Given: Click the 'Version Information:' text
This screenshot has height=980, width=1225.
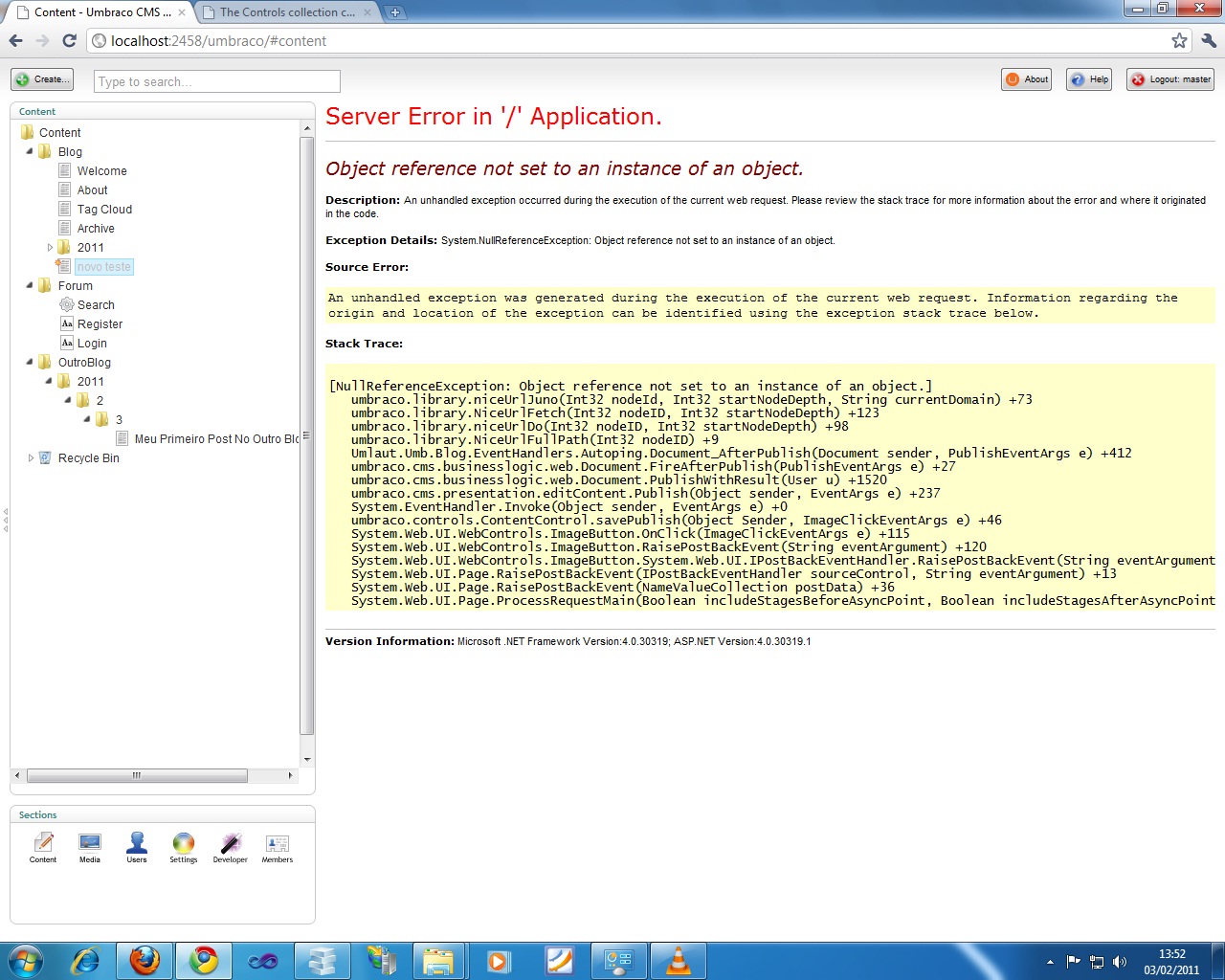Looking at the screenshot, I should (x=390, y=641).
